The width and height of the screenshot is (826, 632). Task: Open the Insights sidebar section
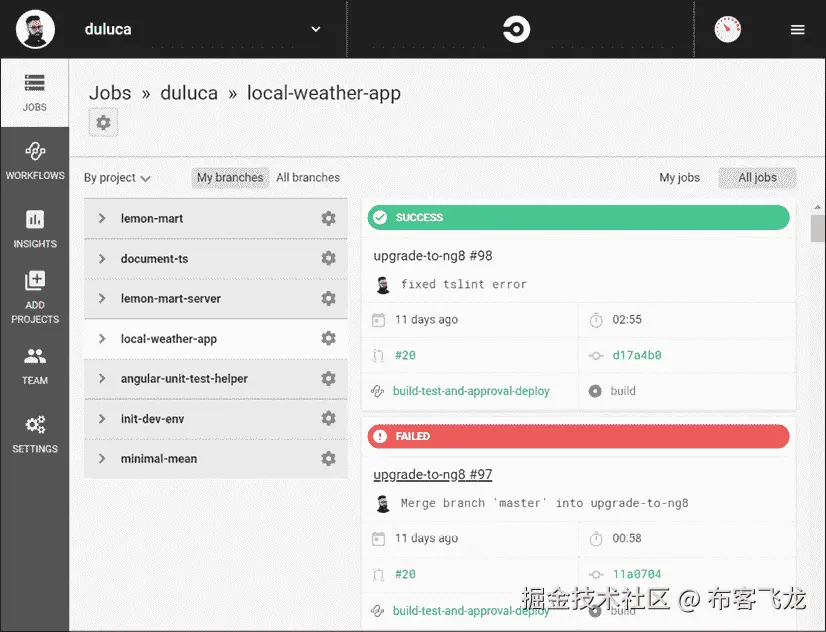pyautogui.click(x=35, y=229)
